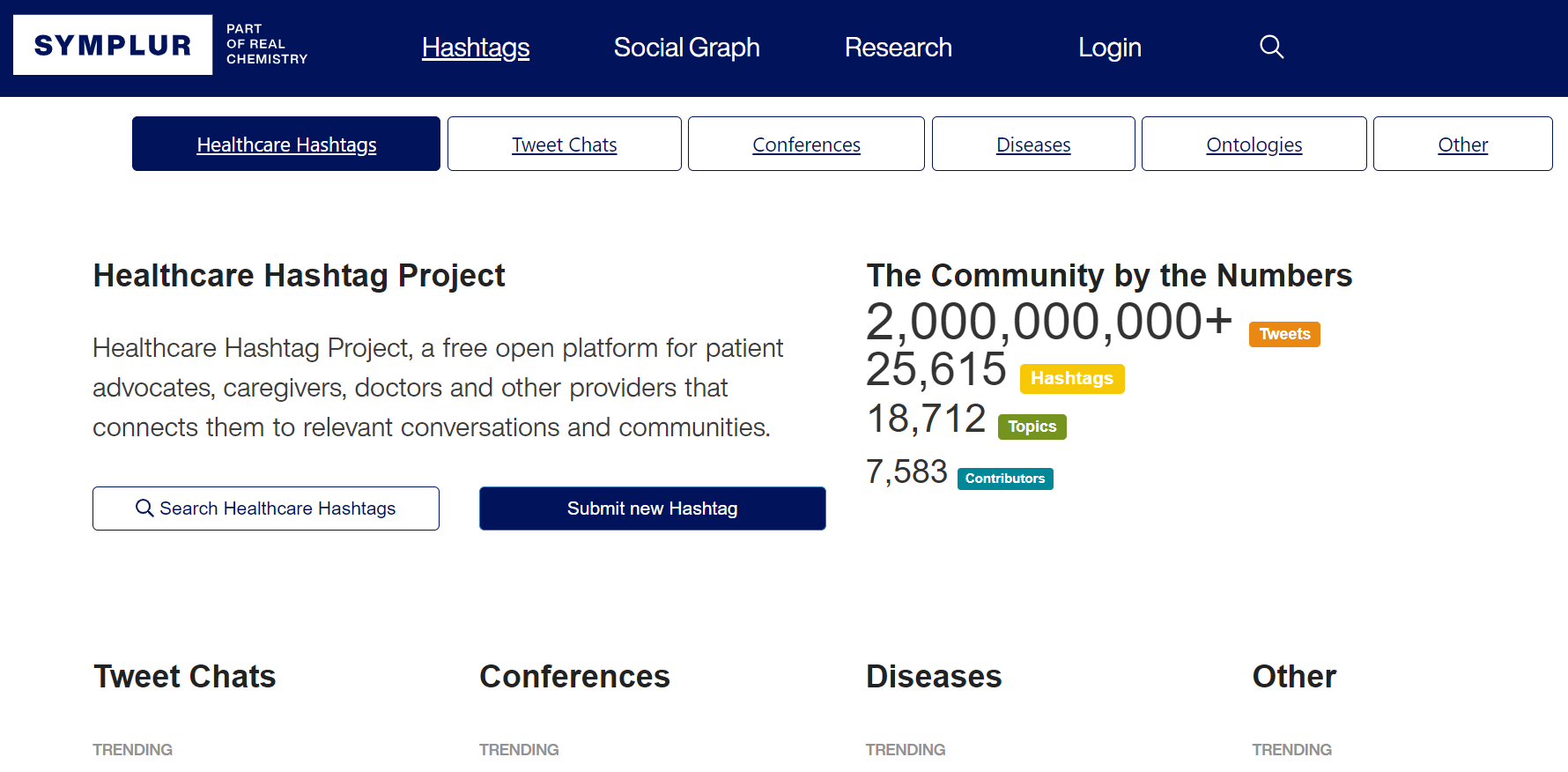Click the green Topics badge
The image size is (1568, 772).
click(1032, 427)
